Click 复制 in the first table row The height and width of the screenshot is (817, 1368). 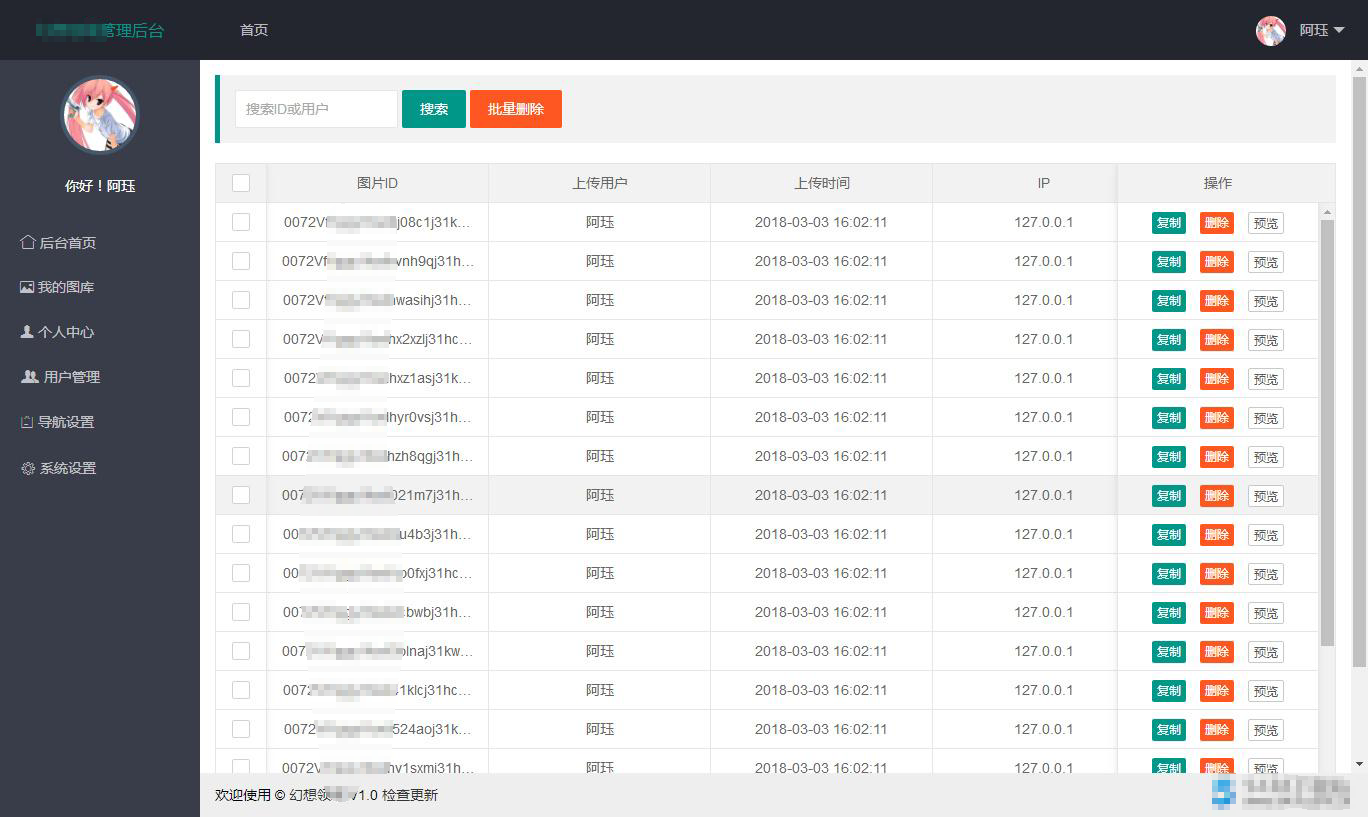1168,223
